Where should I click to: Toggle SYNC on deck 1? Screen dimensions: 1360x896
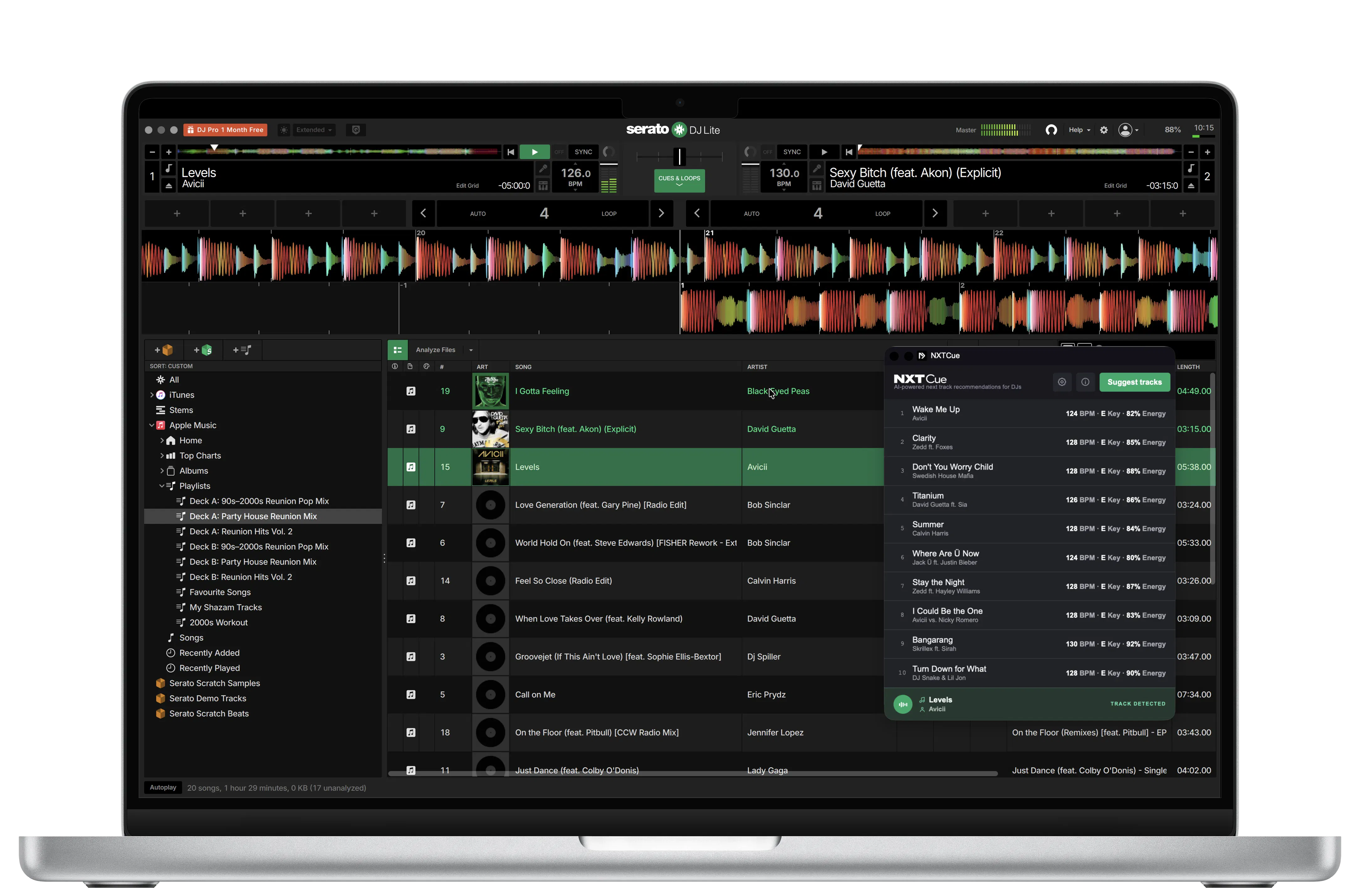pyautogui.click(x=583, y=152)
